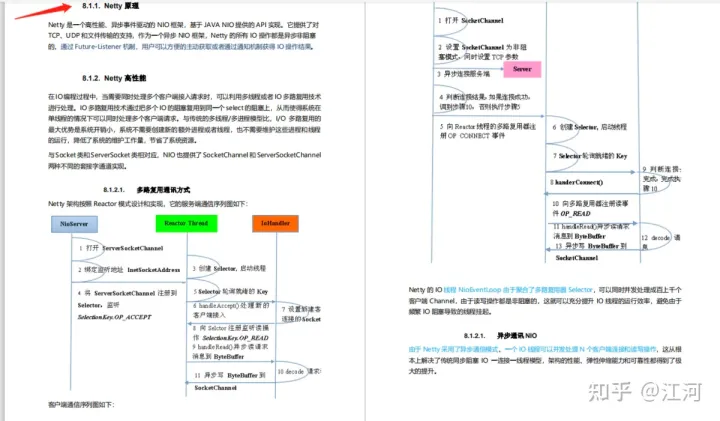Click step "3 异步连接服务端" in right diagram
Viewport: 720px width, 421px height.
pyautogui.click(x=464, y=74)
